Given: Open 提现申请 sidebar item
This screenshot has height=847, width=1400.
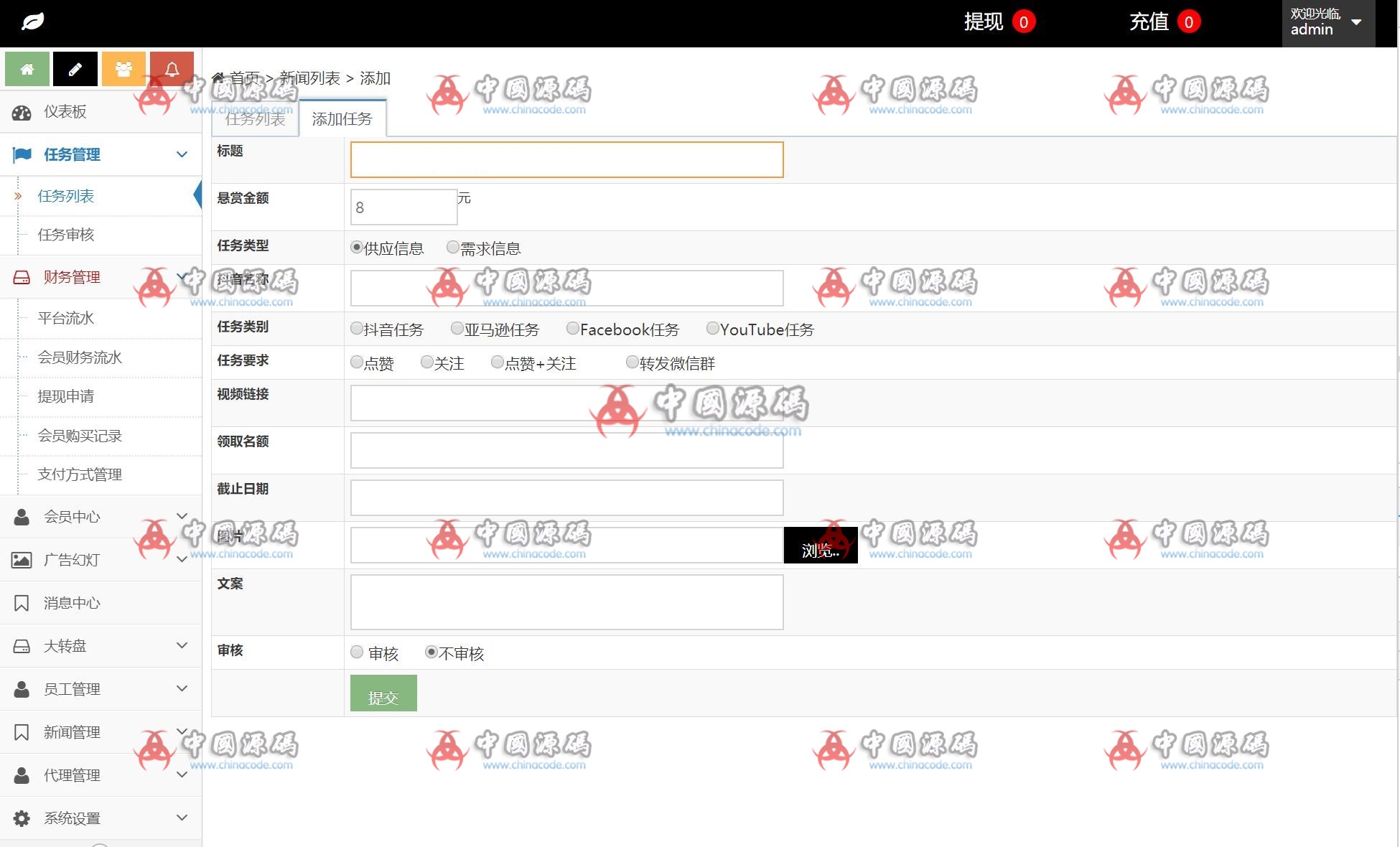Looking at the screenshot, I should [66, 396].
